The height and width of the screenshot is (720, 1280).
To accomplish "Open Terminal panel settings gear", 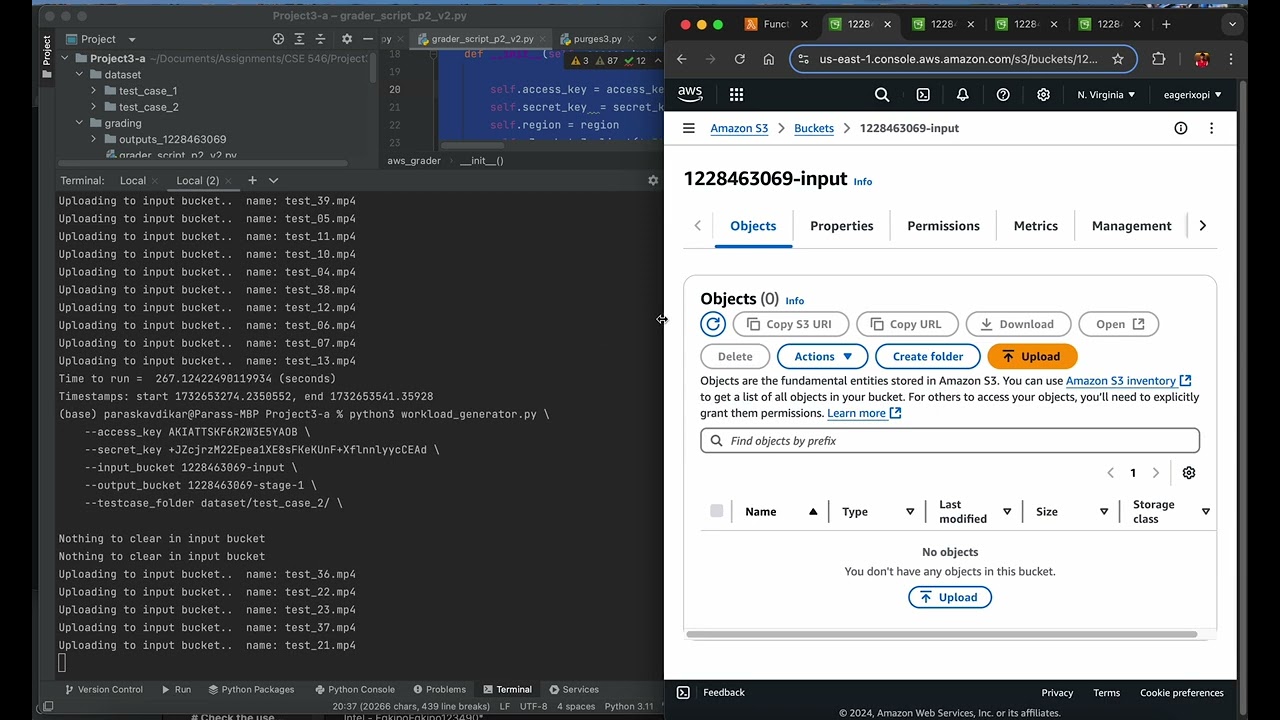I will coord(653,181).
